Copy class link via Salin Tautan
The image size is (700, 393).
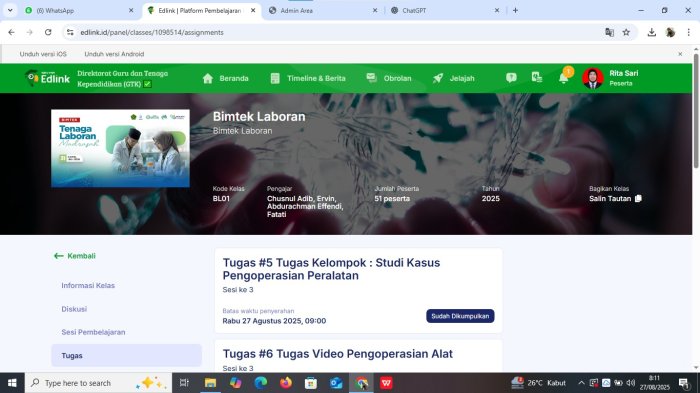point(615,198)
